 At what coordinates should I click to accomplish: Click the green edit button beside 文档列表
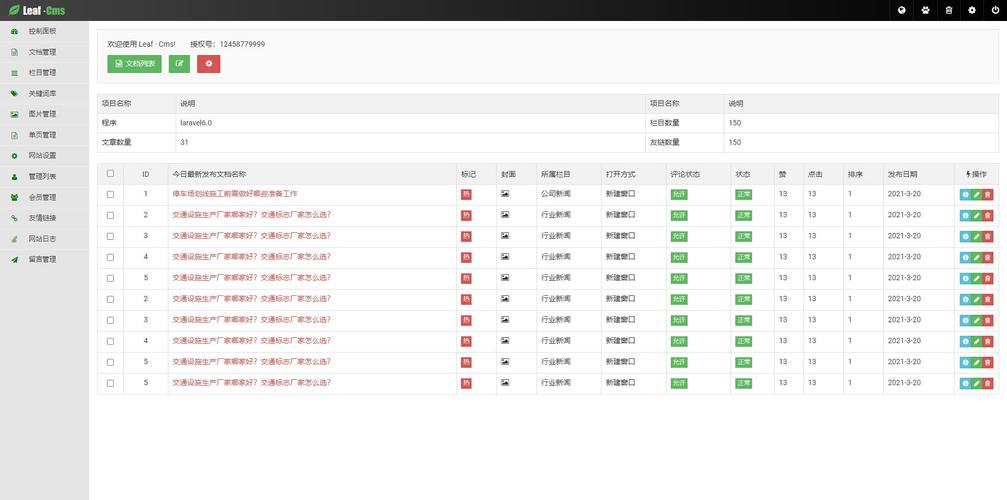click(x=179, y=63)
